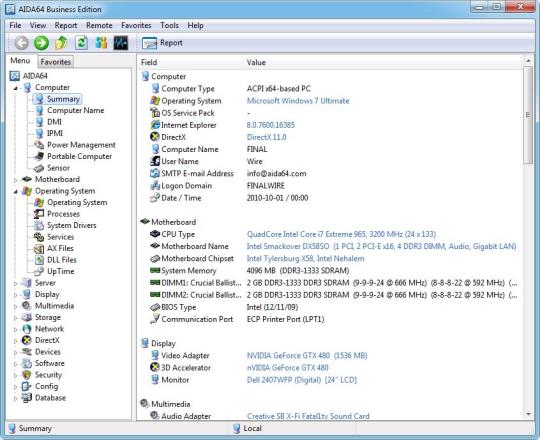The width and height of the screenshot is (540, 440).
Task: Open the File menu
Action: click(15, 25)
